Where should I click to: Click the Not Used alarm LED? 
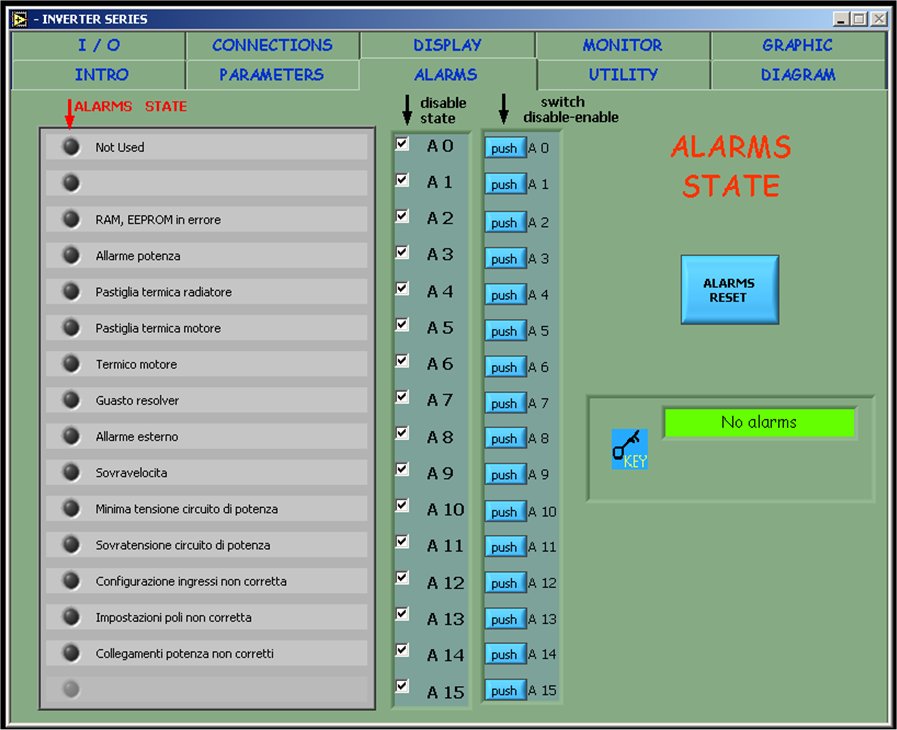[x=71, y=147]
